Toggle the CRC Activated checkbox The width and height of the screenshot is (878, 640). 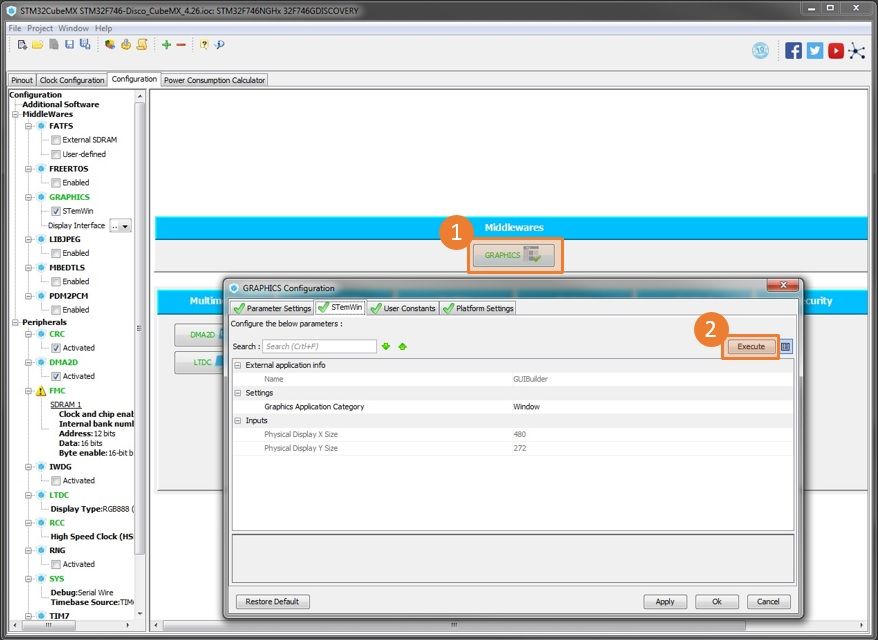coord(56,348)
